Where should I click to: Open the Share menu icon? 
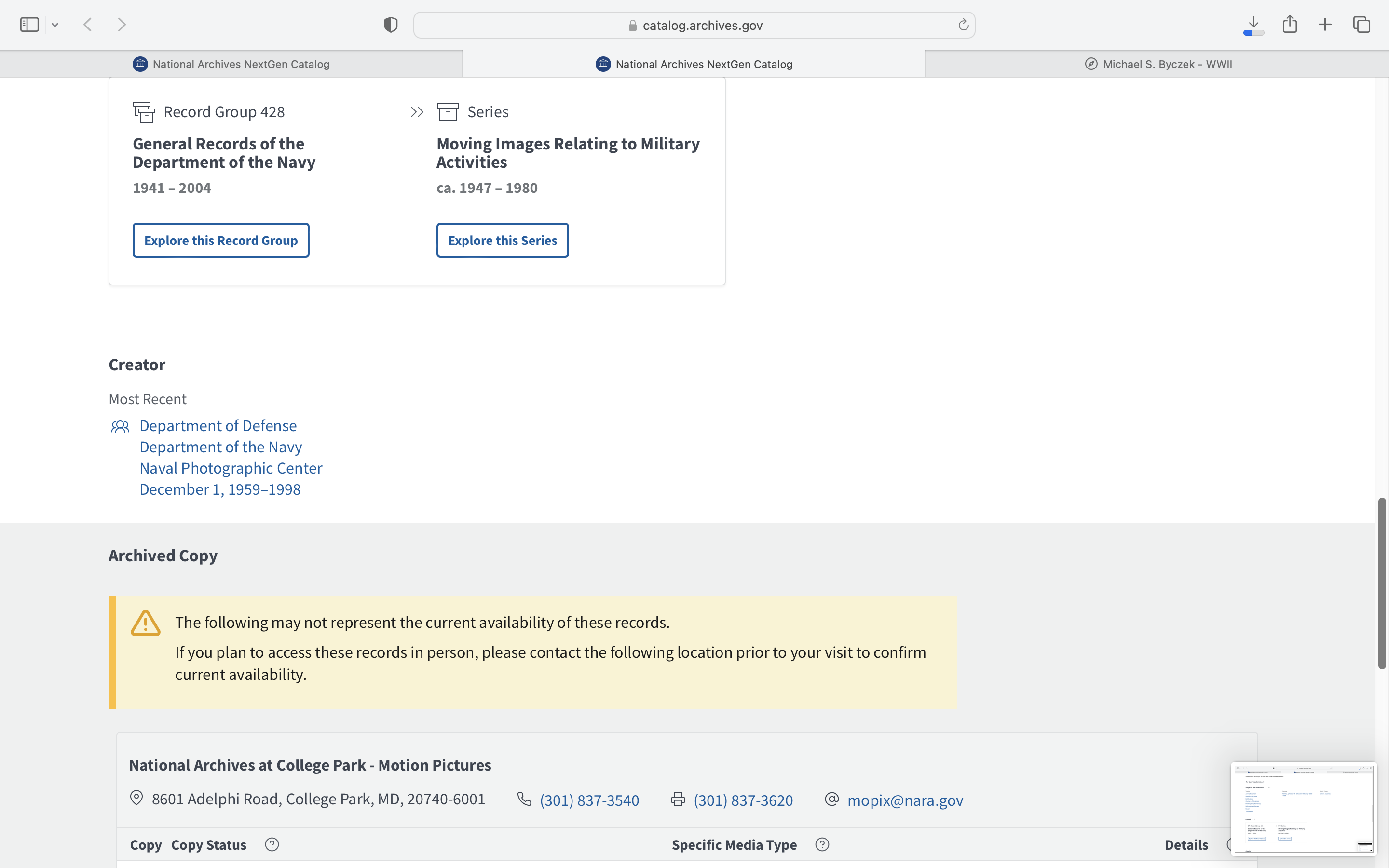[1290, 24]
